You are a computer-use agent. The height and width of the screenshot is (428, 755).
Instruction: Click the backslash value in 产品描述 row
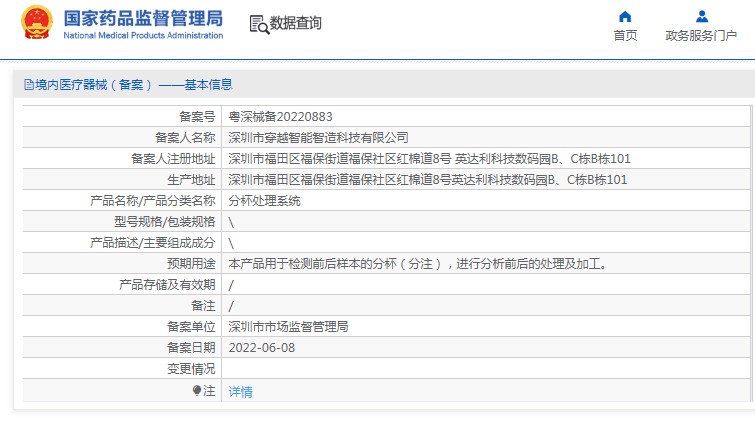pos(231,244)
